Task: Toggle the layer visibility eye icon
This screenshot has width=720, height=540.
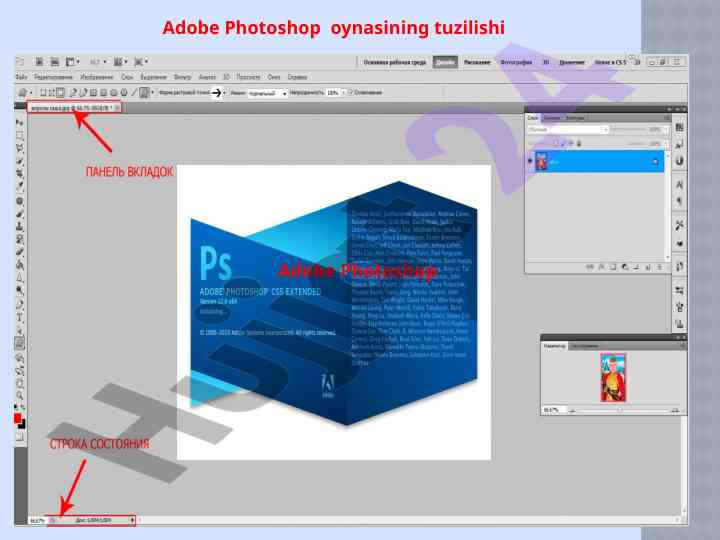Action: coord(530,161)
